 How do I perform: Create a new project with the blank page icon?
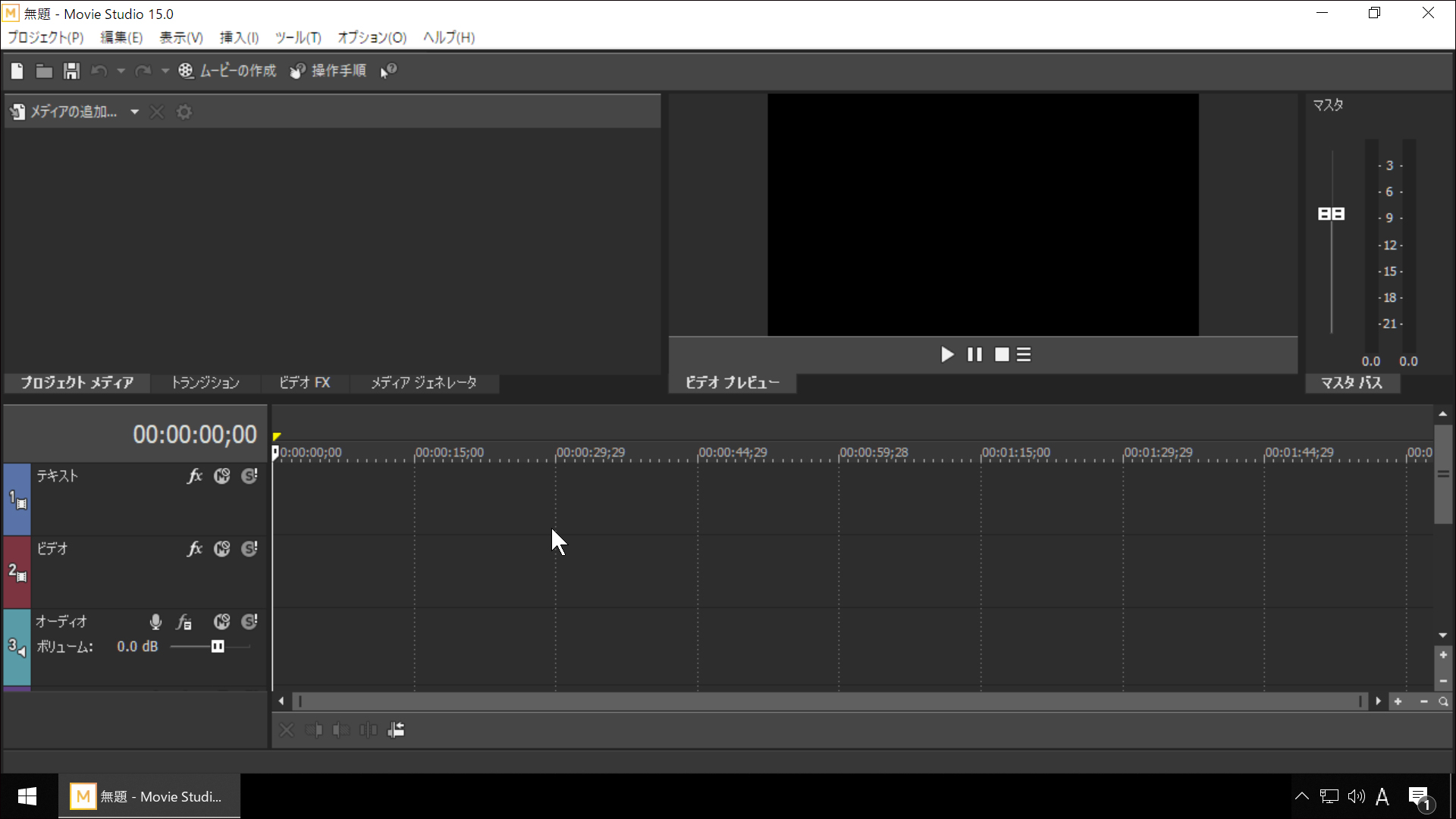[x=17, y=71]
